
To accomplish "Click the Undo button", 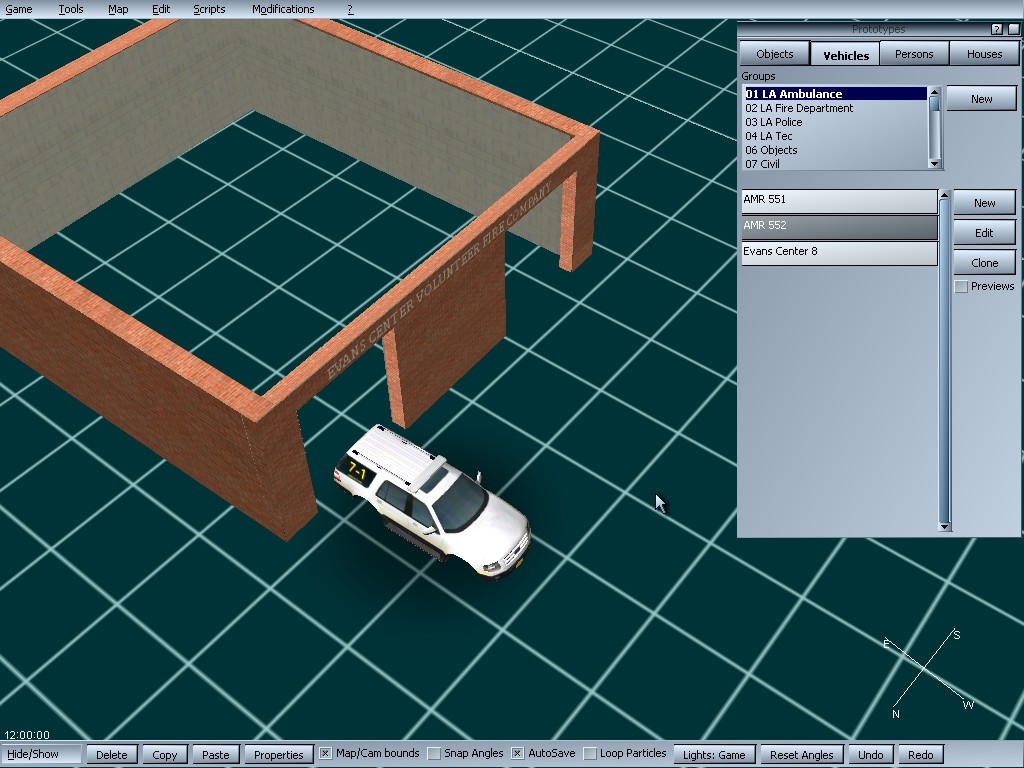I will tap(871, 754).
